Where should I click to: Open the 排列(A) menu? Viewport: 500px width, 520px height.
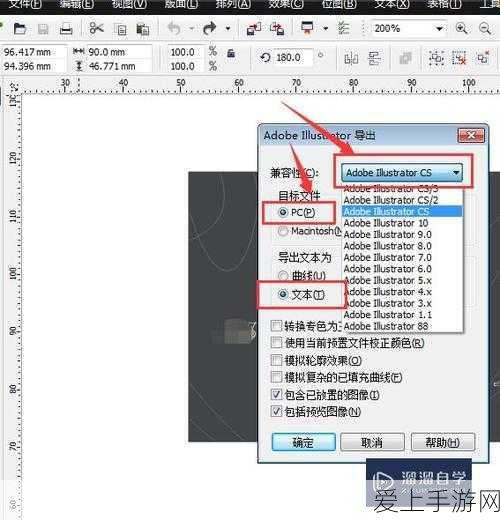pos(233,4)
